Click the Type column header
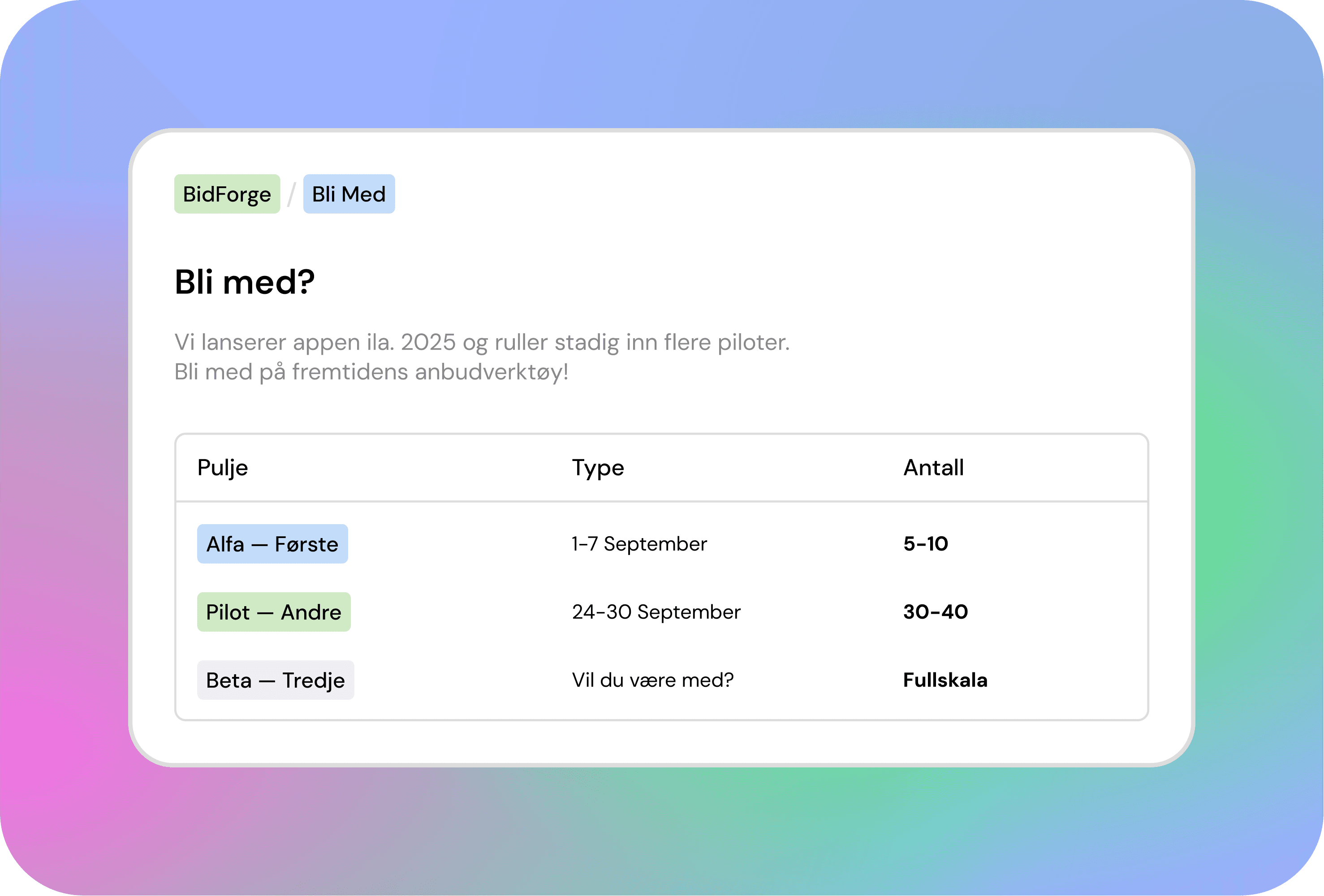The width and height of the screenshot is (1324, 896). (x=598, y=468)
